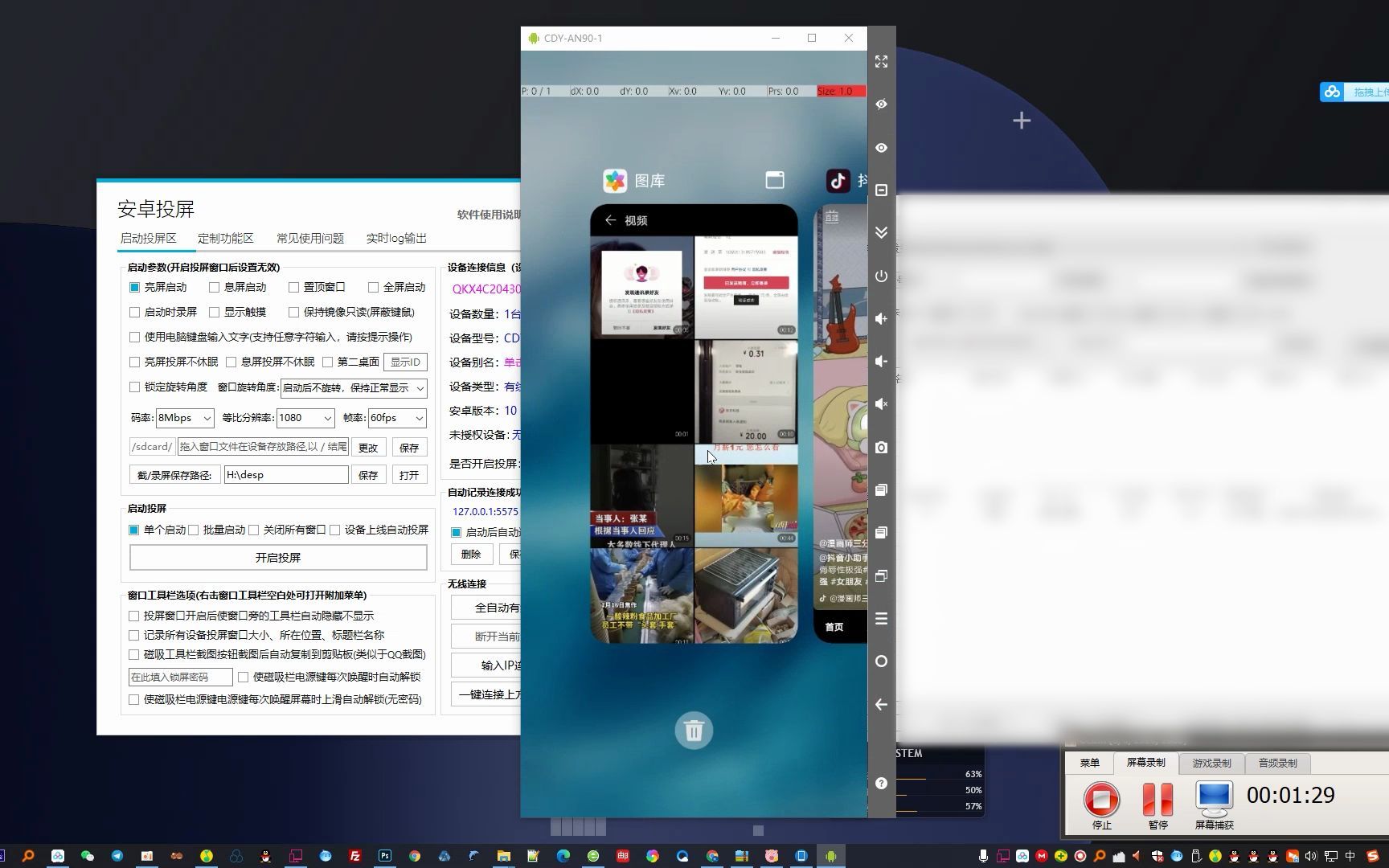The width and height of the screenshot is (1389, 868).
Task: Click the power button icon in toolbar
Action: 881,276
